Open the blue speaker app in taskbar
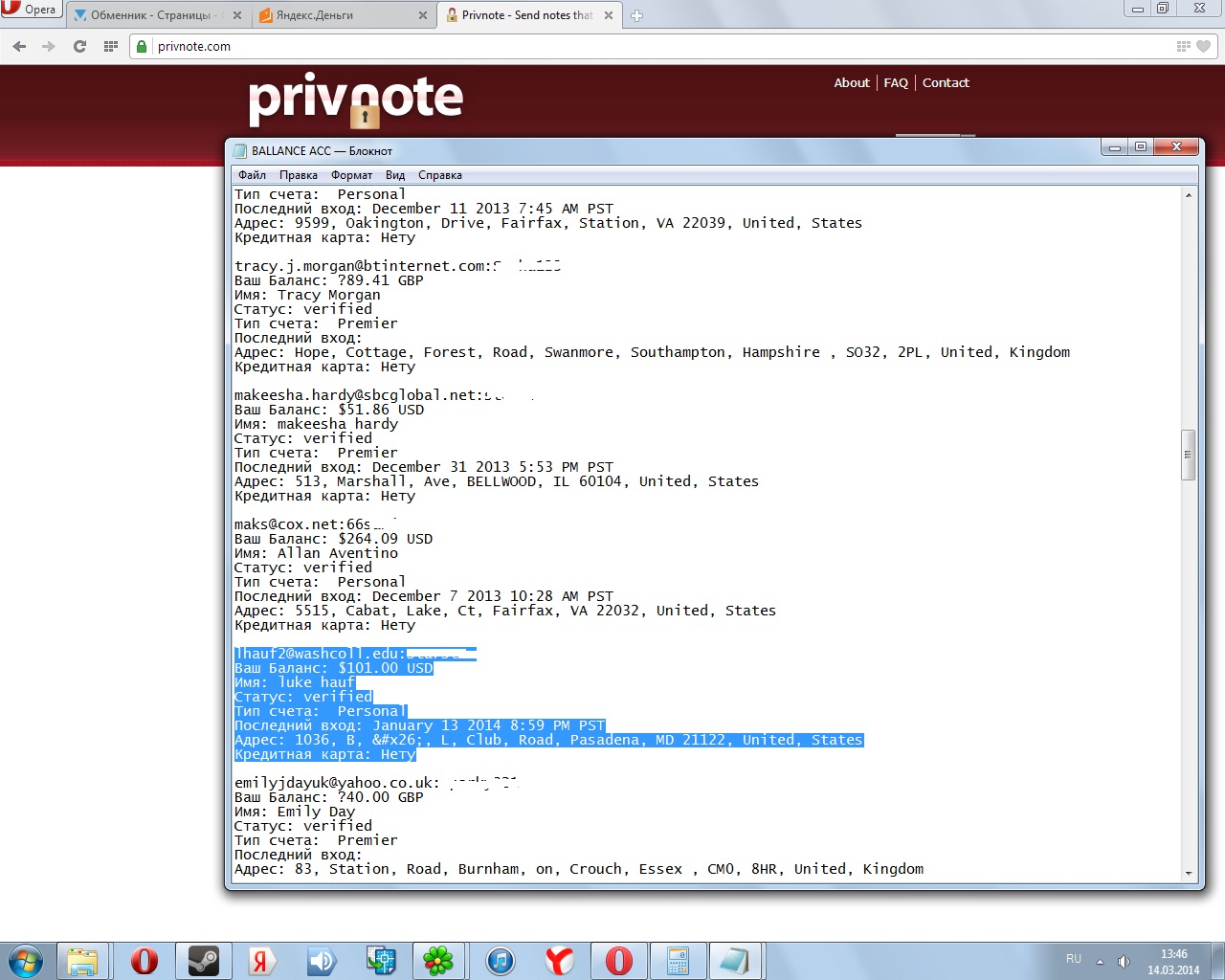 pos(322,961)
